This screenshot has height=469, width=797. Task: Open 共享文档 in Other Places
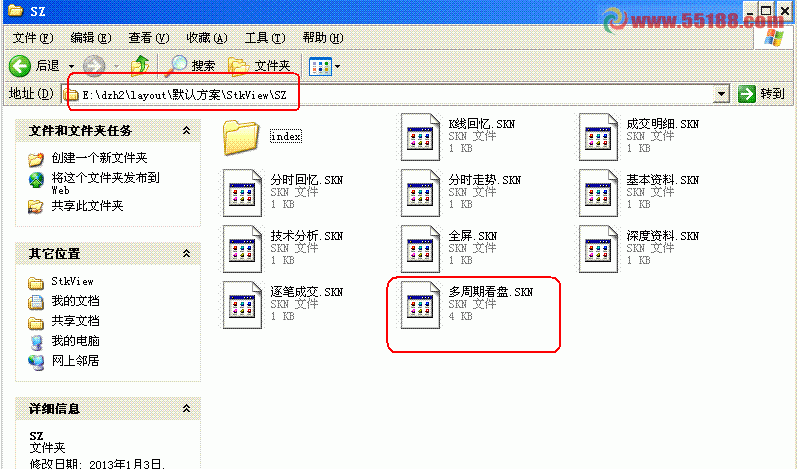pyautogui.click(x=75, y=321)
